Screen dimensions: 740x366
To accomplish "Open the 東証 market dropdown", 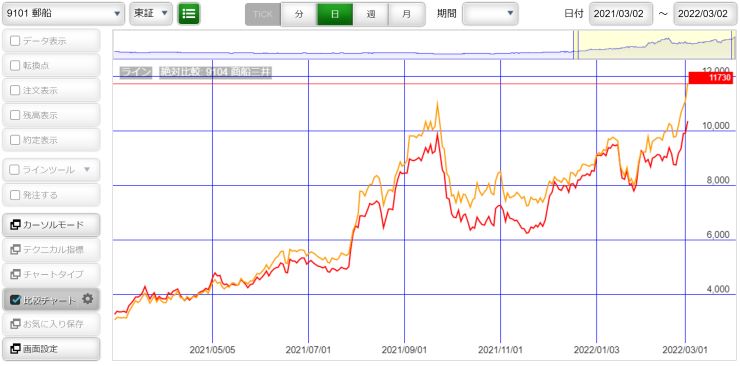I will (x=151, y=14).
